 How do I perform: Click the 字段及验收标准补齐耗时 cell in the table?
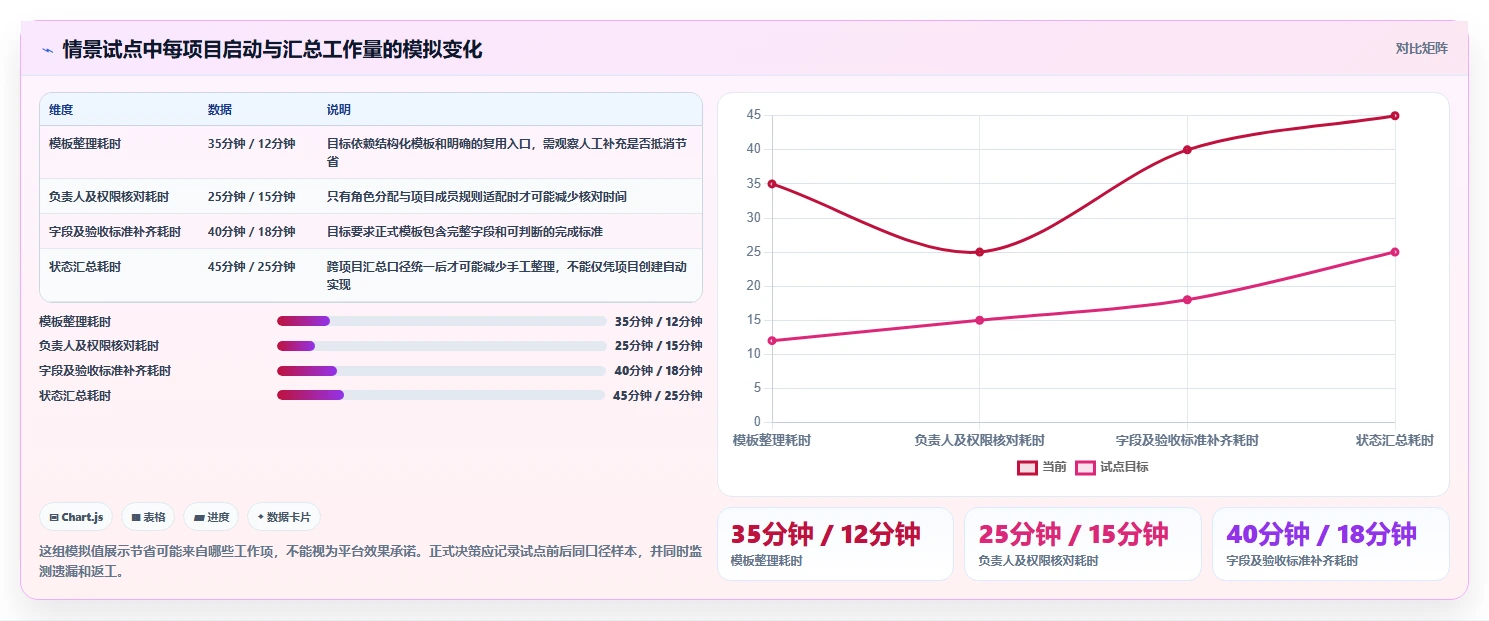click(119, 231)
